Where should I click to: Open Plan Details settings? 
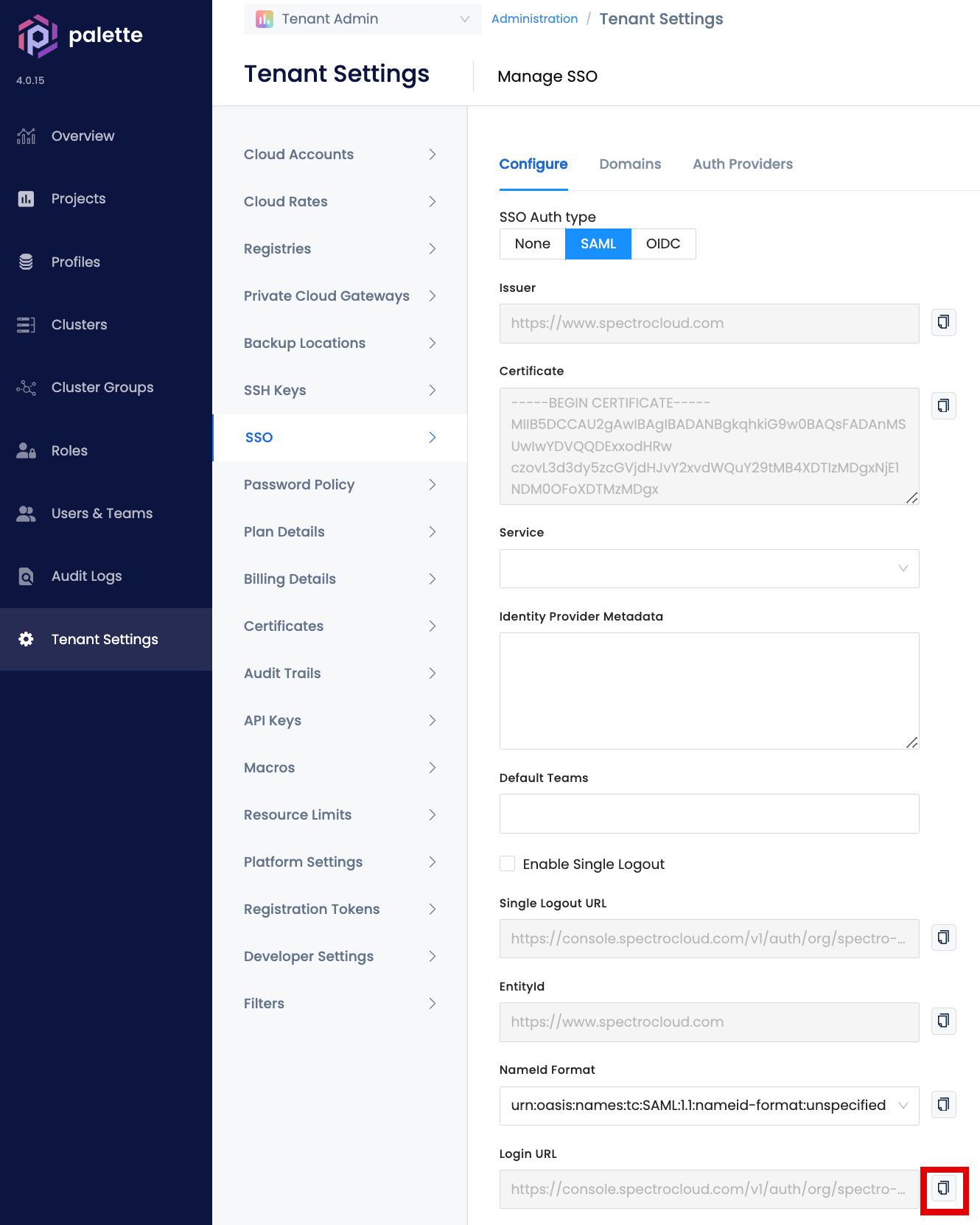pyautogui.click(x=340, y=532)
